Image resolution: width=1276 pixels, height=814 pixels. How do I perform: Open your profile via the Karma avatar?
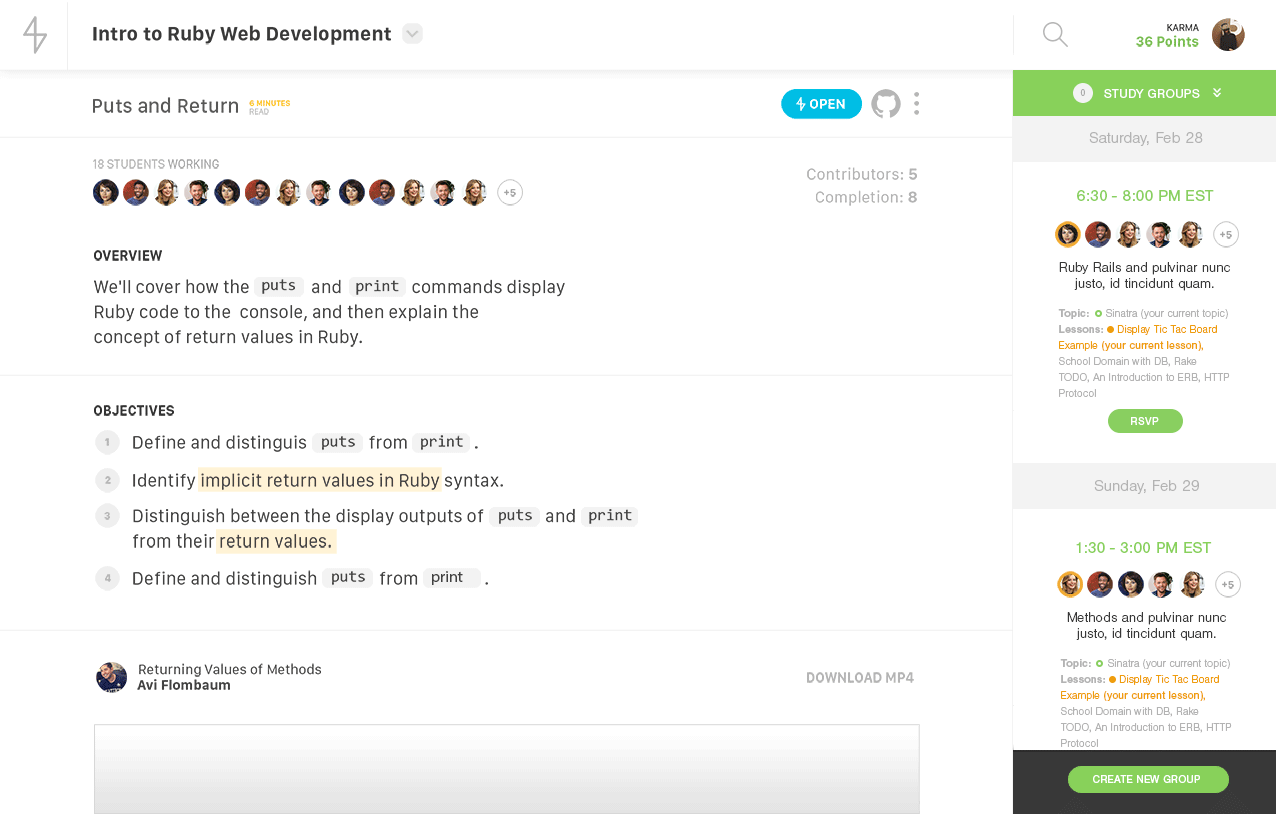click(x=1229, y=33)
